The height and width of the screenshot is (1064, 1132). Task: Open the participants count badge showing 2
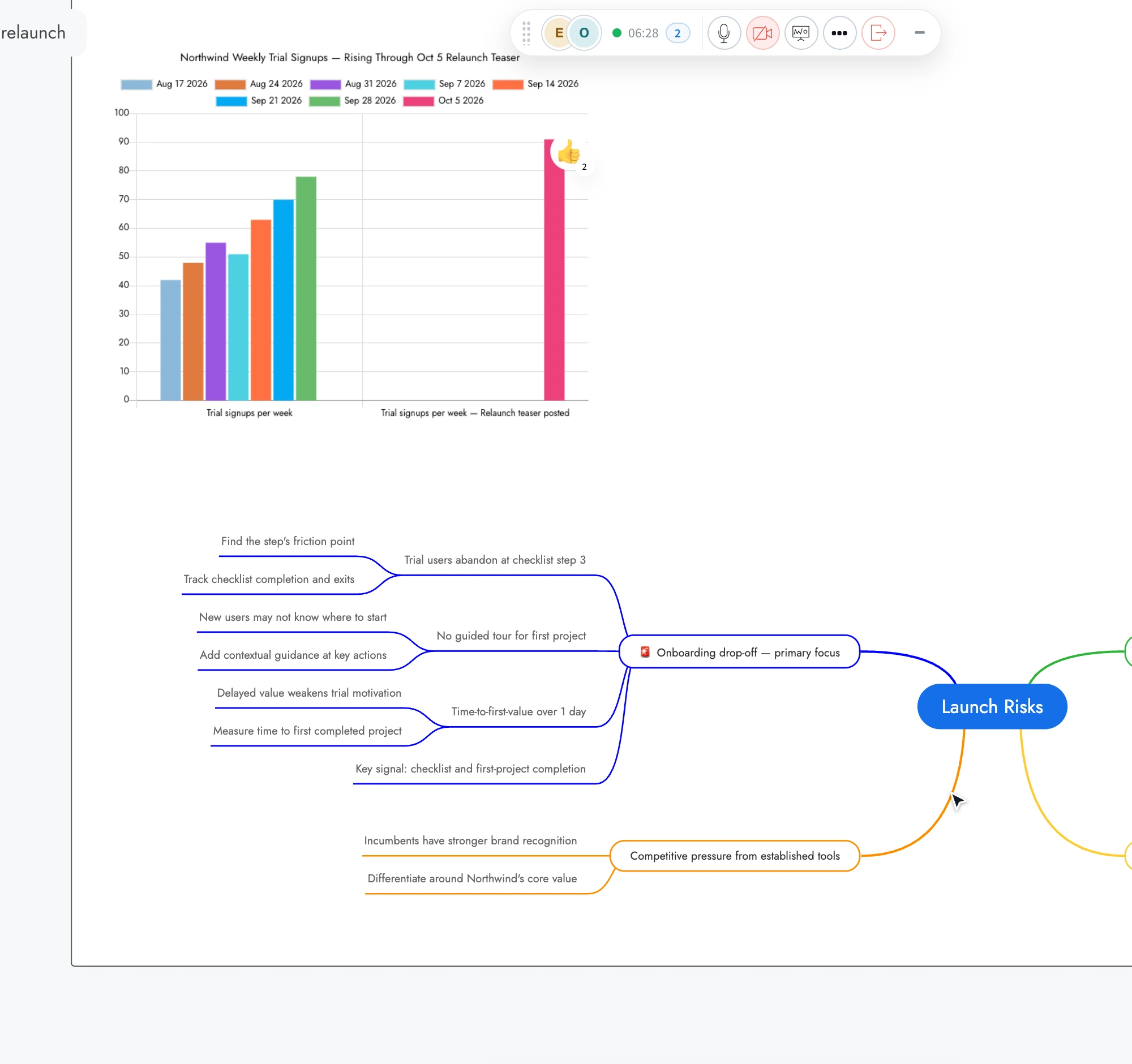pyautogui.click(x=678, y=33)
